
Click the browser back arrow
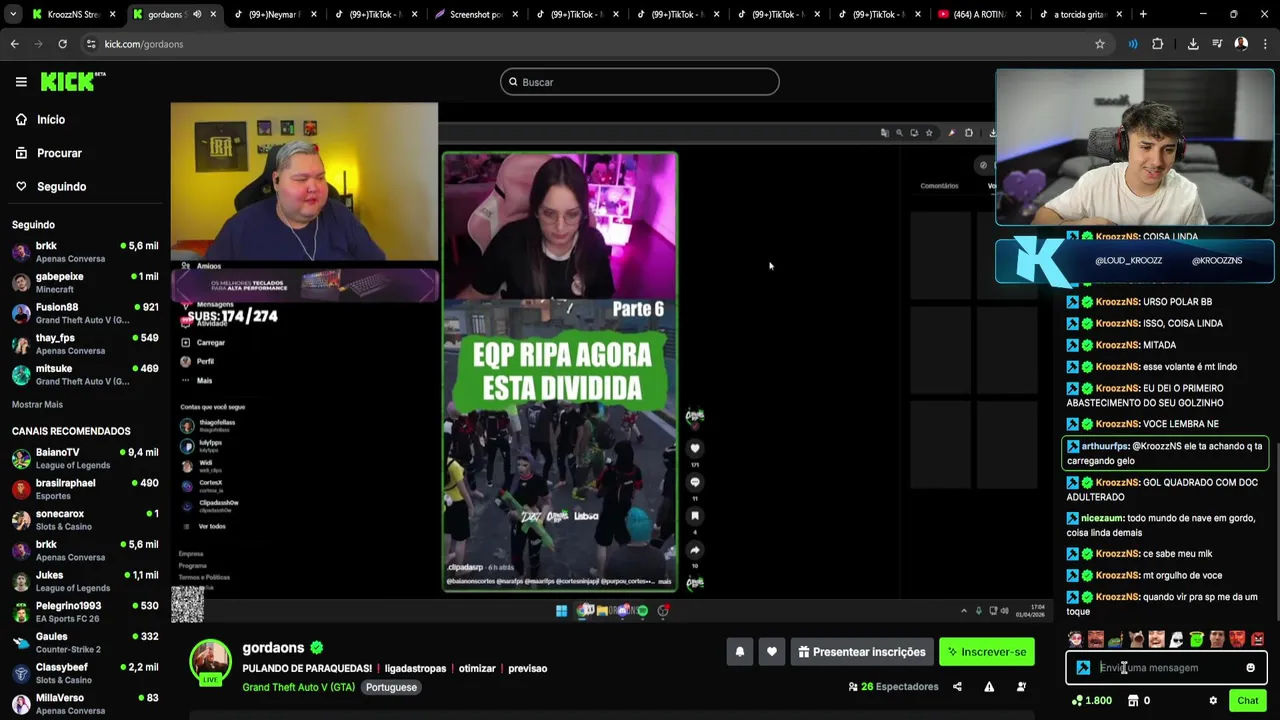pos(15,44)
